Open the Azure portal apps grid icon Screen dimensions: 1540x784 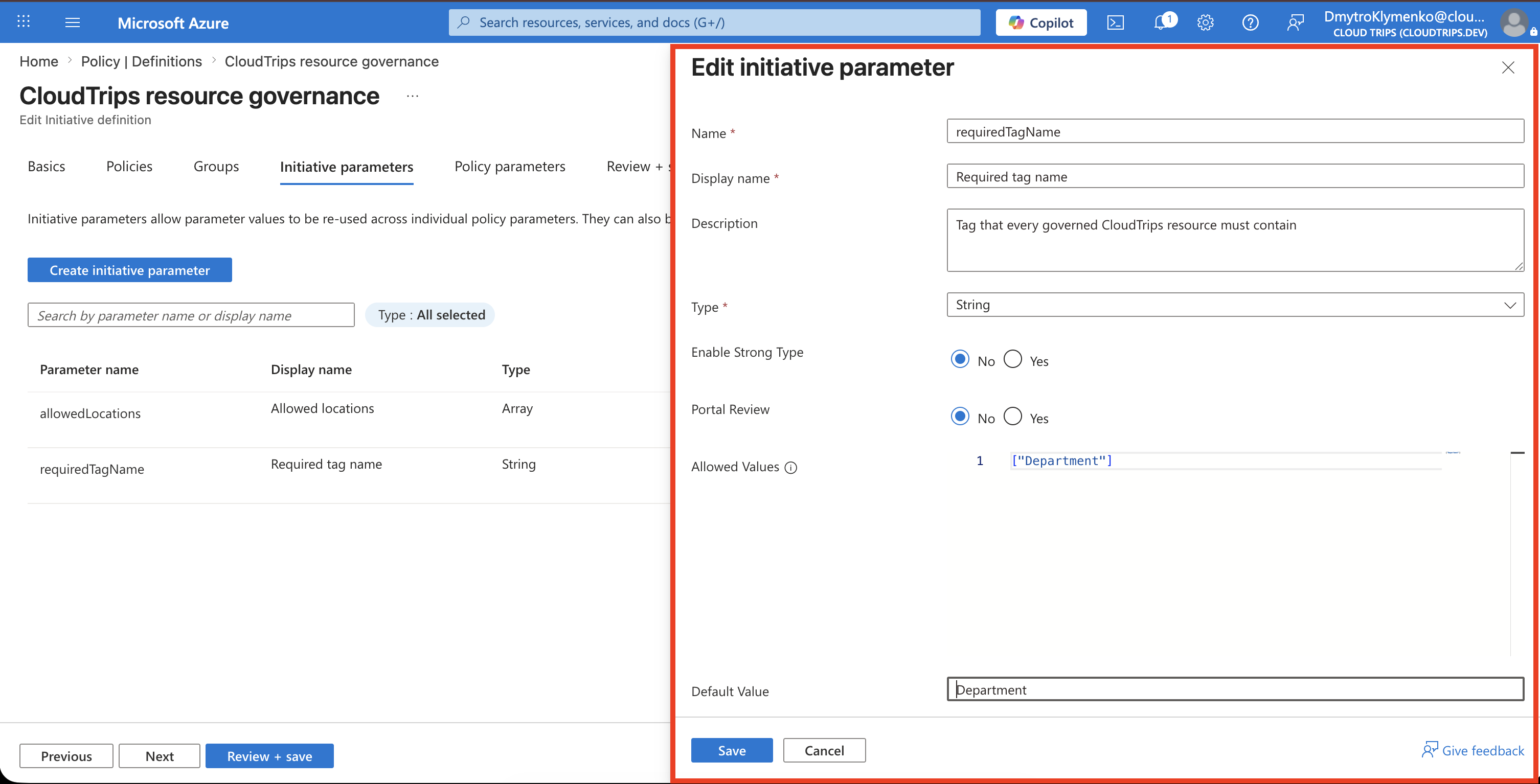point(24,22)
